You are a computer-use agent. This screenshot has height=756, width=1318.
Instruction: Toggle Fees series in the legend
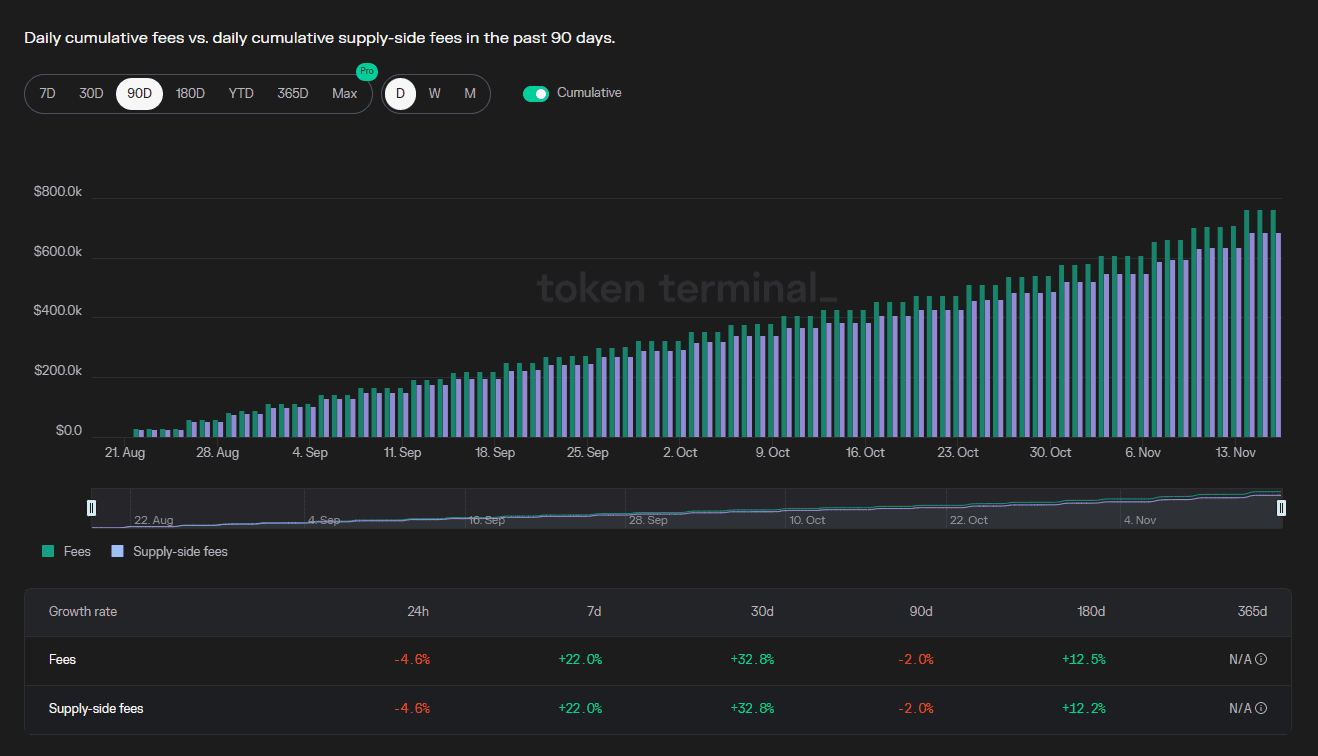tap(76, 551)
